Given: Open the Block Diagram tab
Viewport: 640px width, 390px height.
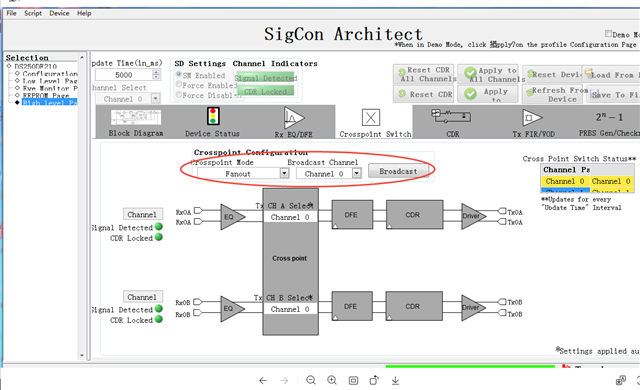Looking at the screenshot, I should (x=136, y=122).
